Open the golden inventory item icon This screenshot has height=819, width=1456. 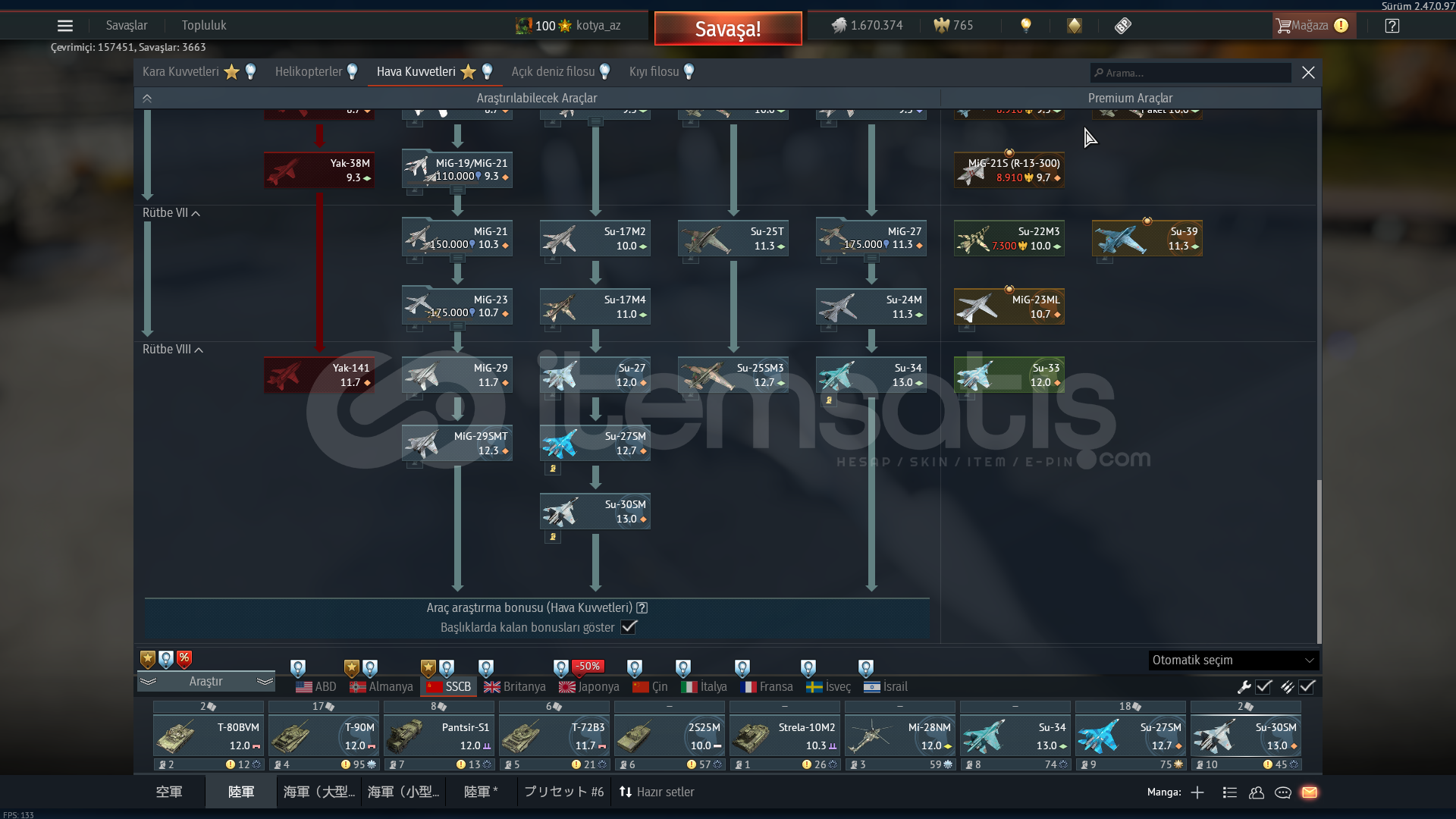coord(1074,26)
